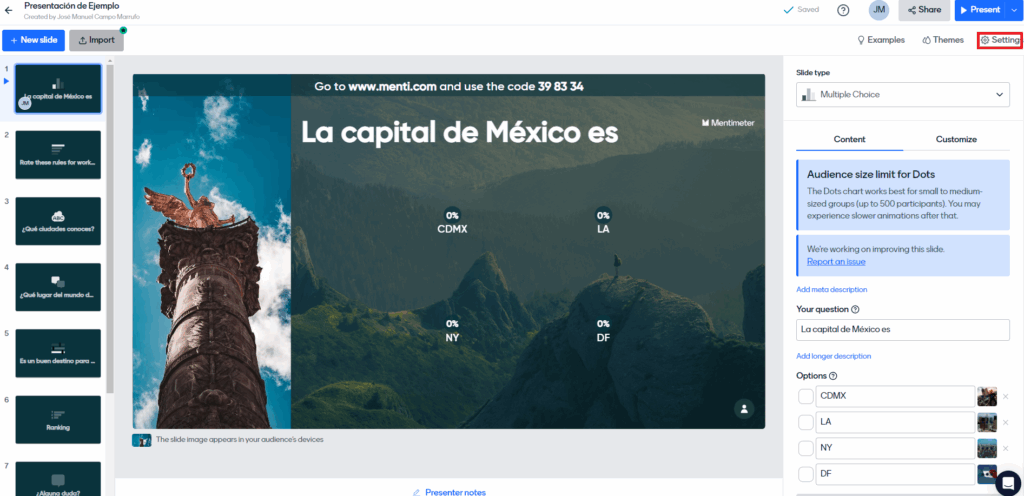Remove the LA option with X
1024x496 pixels.
pos(1006,423)
